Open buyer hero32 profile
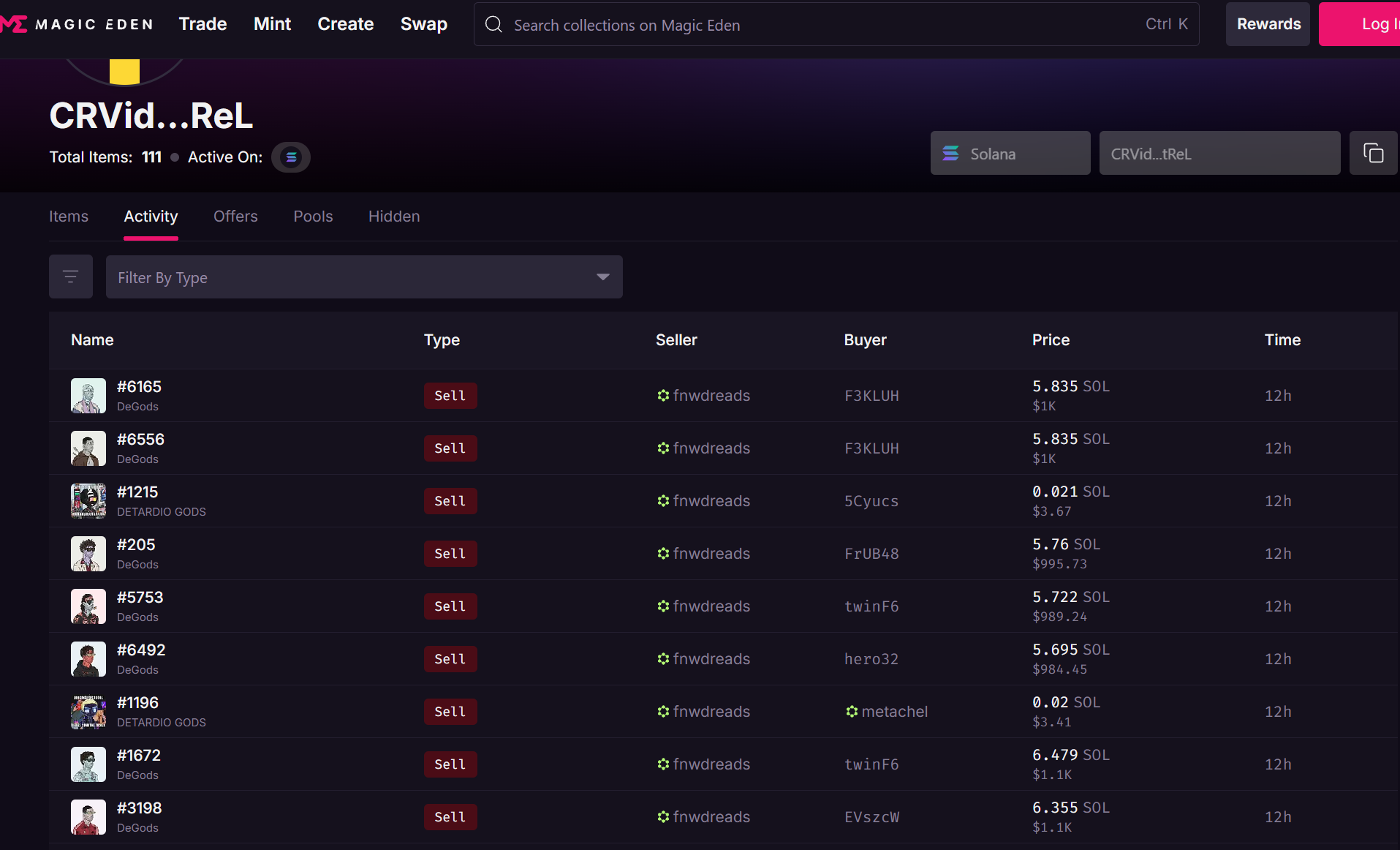The image size is (1400, 850). coord(871,659)
